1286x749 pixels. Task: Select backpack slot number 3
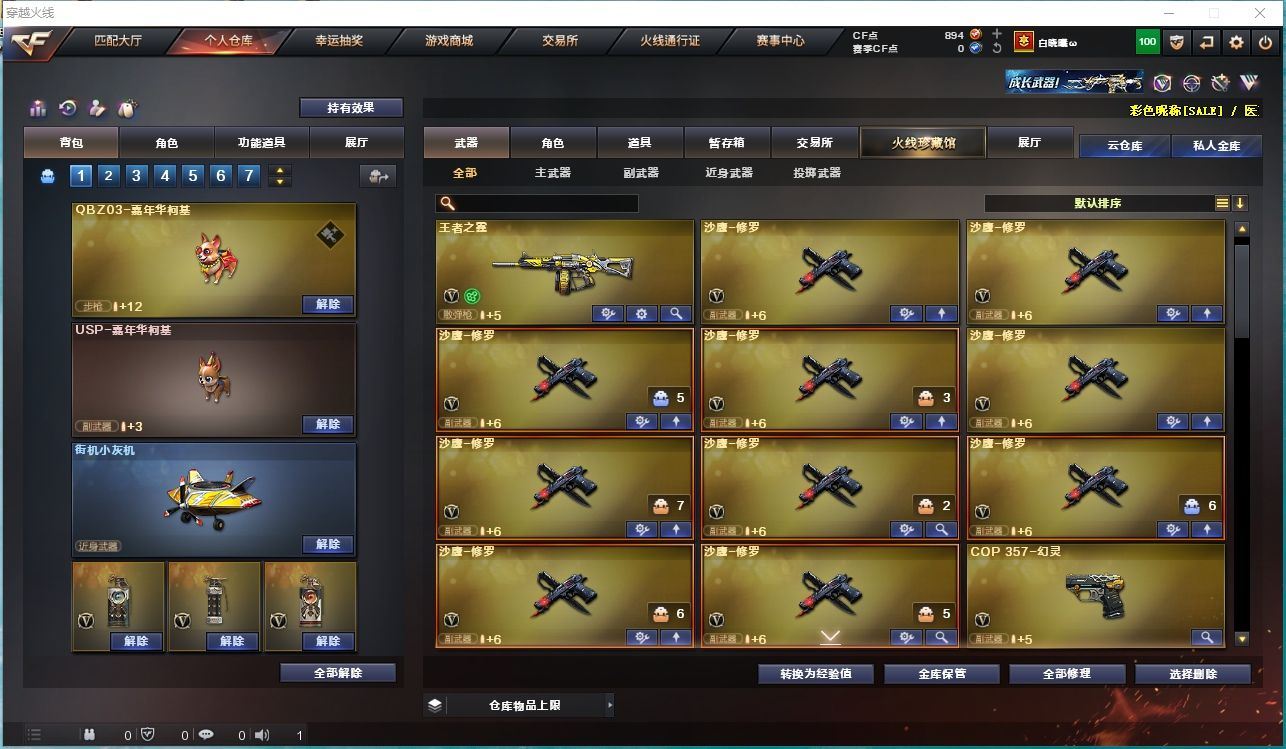pos(137,176)
